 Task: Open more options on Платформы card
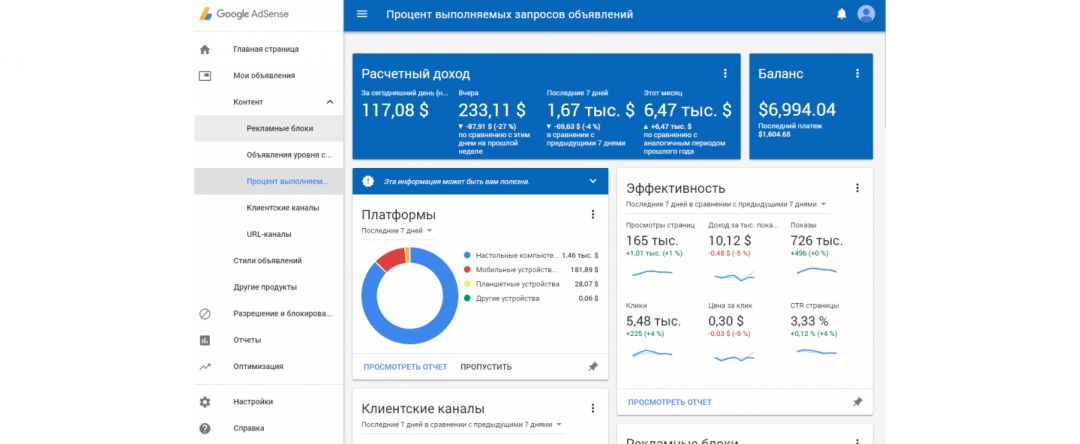(592, 215)
